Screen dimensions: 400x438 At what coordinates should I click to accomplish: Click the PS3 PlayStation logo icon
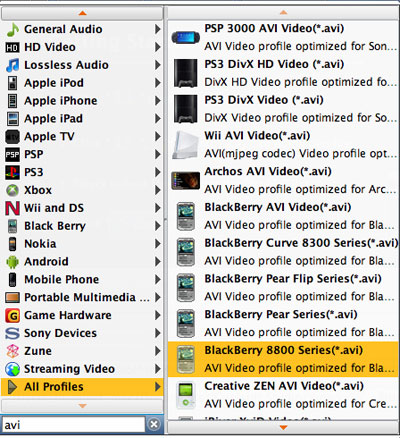click(x=12, y=173)
